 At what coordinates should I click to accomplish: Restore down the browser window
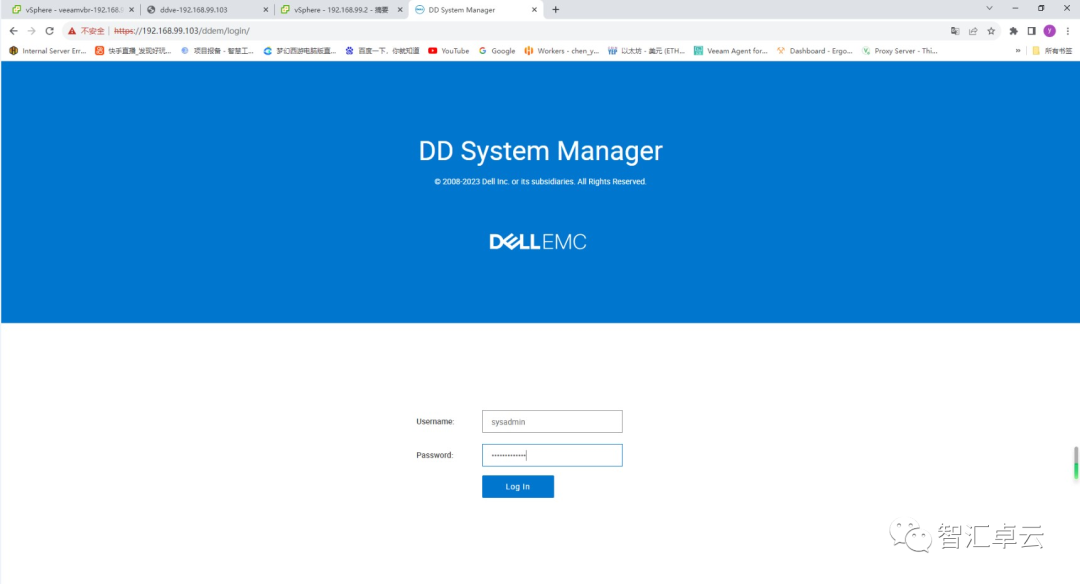click(x=1041, y=8)
